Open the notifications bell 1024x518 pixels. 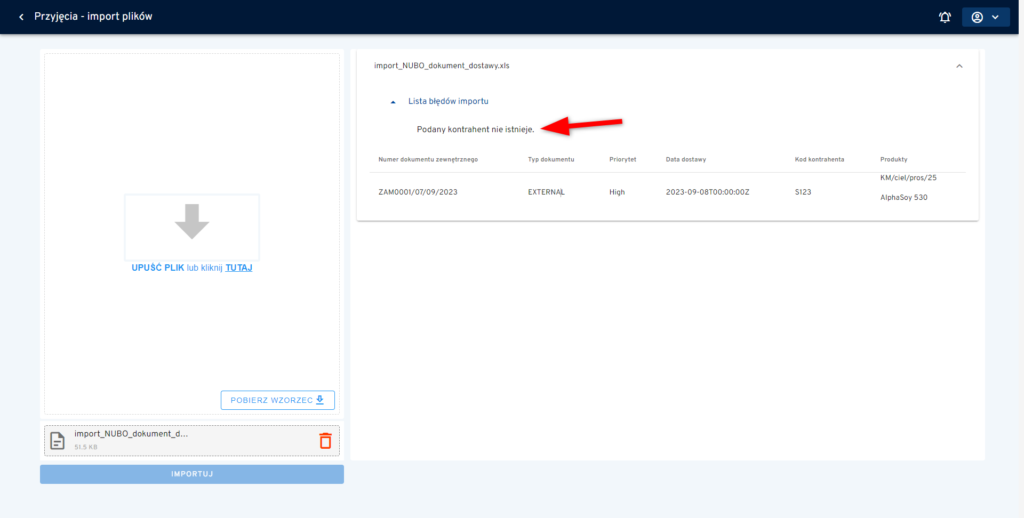click(x=945, y=17)
